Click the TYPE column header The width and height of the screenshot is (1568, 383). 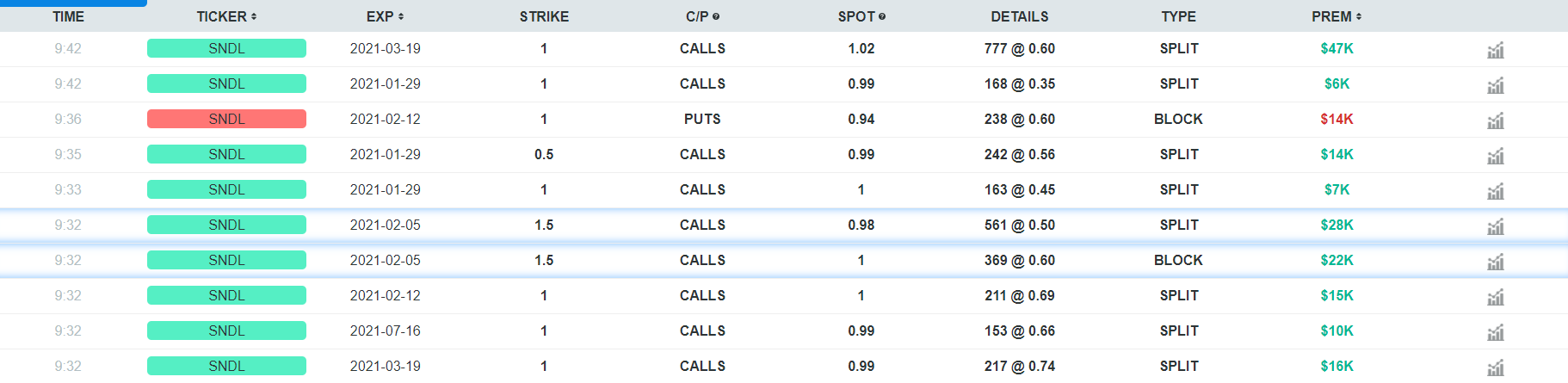point(1178,16)
